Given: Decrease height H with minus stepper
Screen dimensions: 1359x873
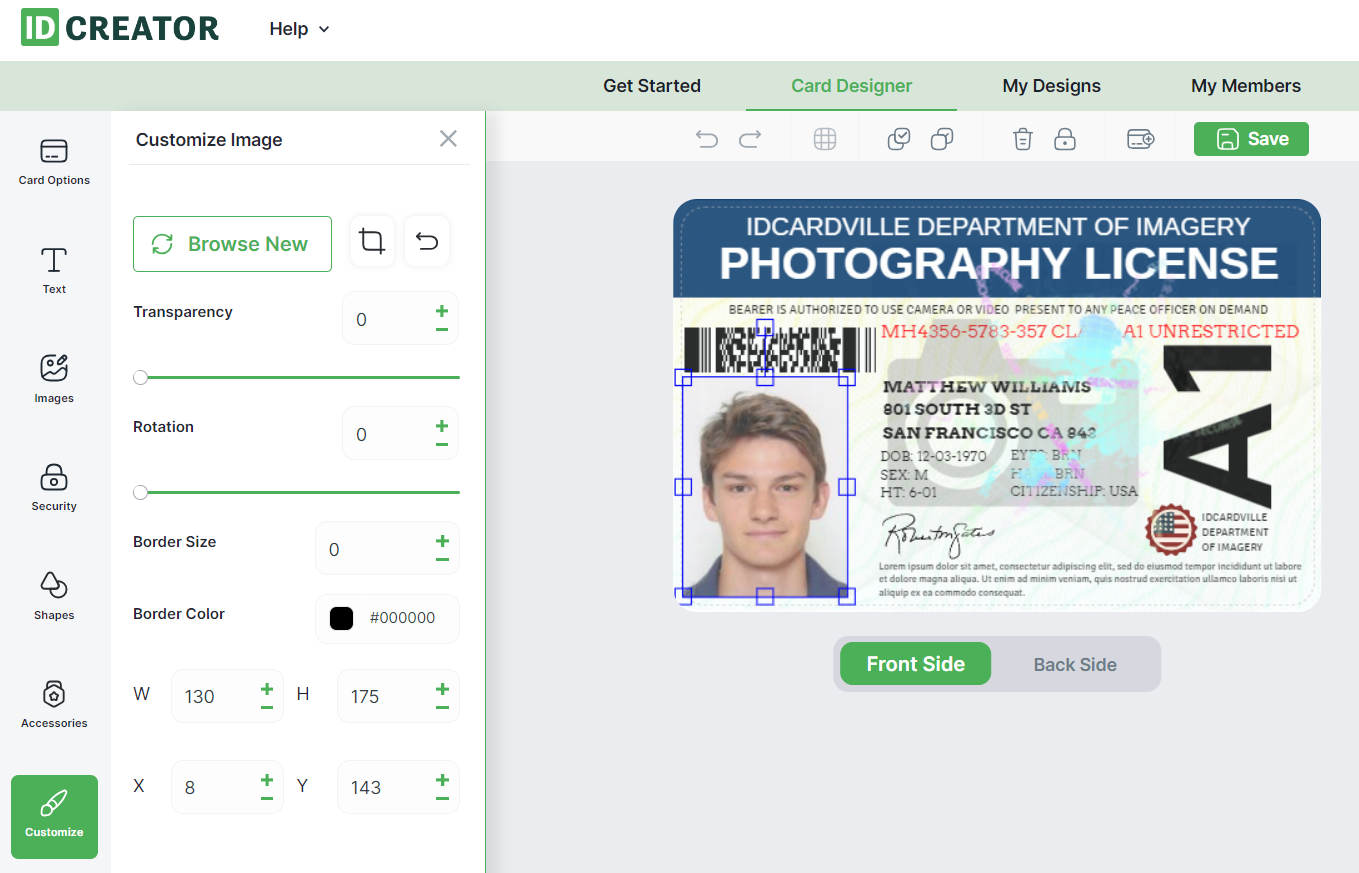Looking at the screenshot, I should point(442,706).
